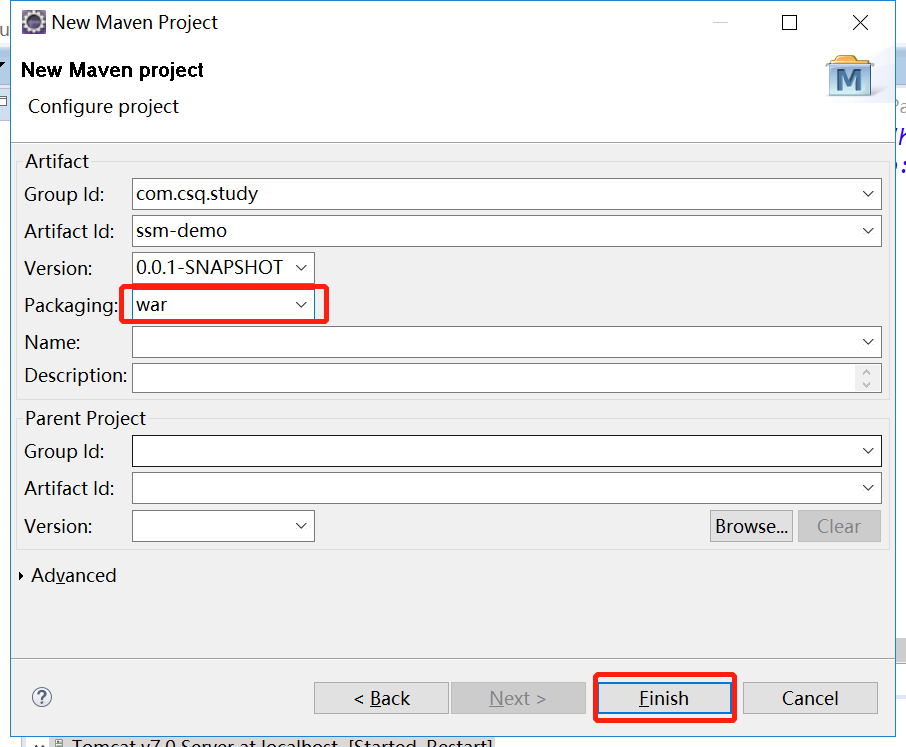Image resolution: width=906 pixels, height=747 pixels.
Task: Open the help question mark icon
Action: [x=42, y=697]
